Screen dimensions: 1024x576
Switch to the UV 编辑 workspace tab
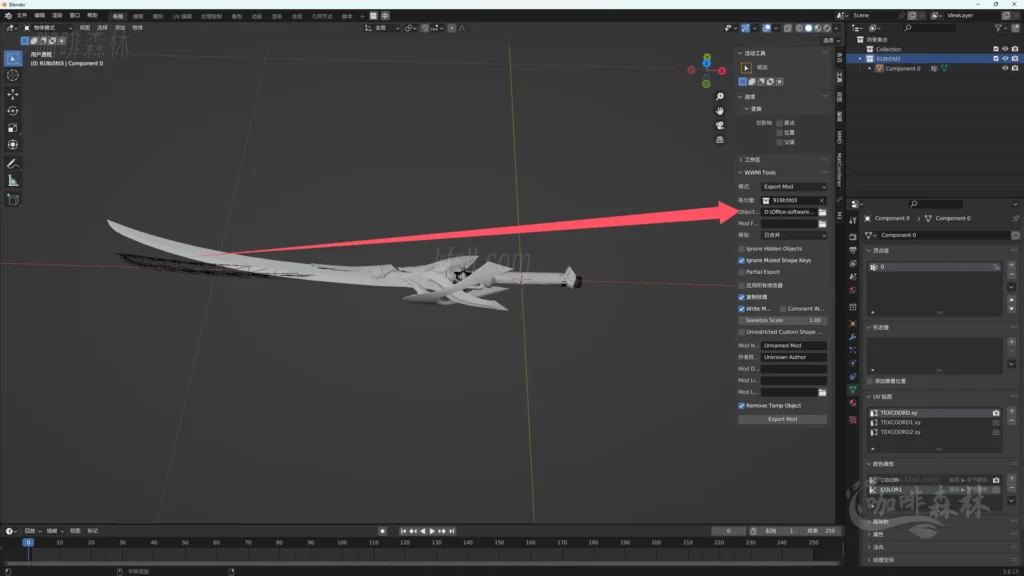click(184, 16)
